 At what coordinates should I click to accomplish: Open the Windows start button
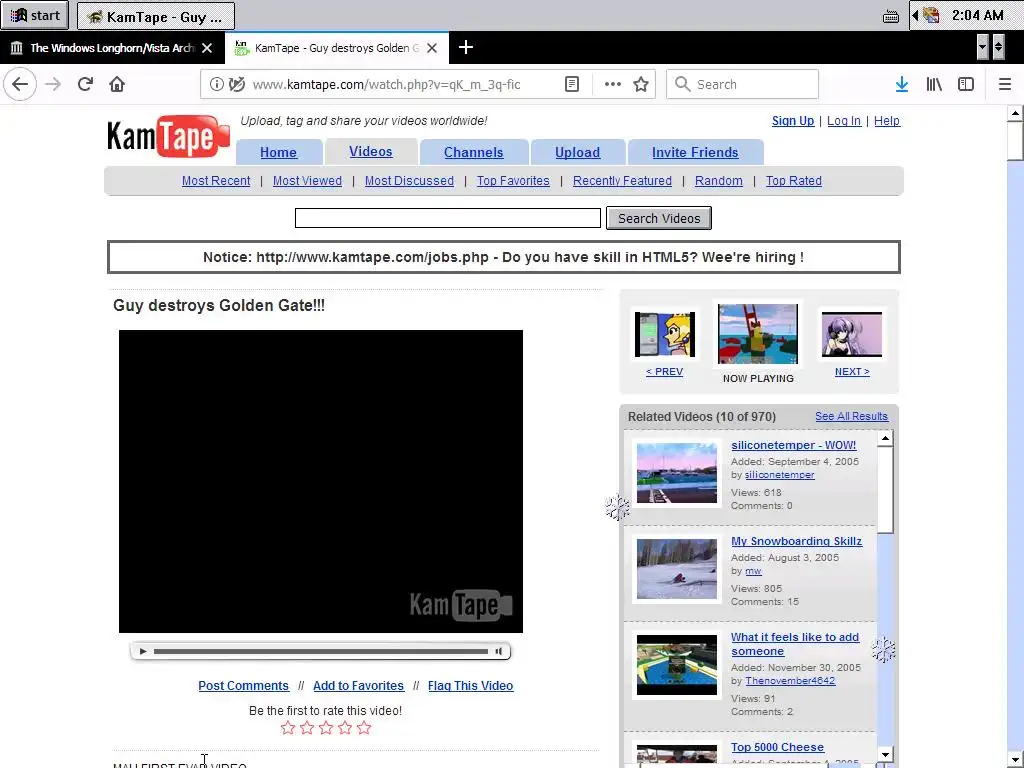point(35,15)
